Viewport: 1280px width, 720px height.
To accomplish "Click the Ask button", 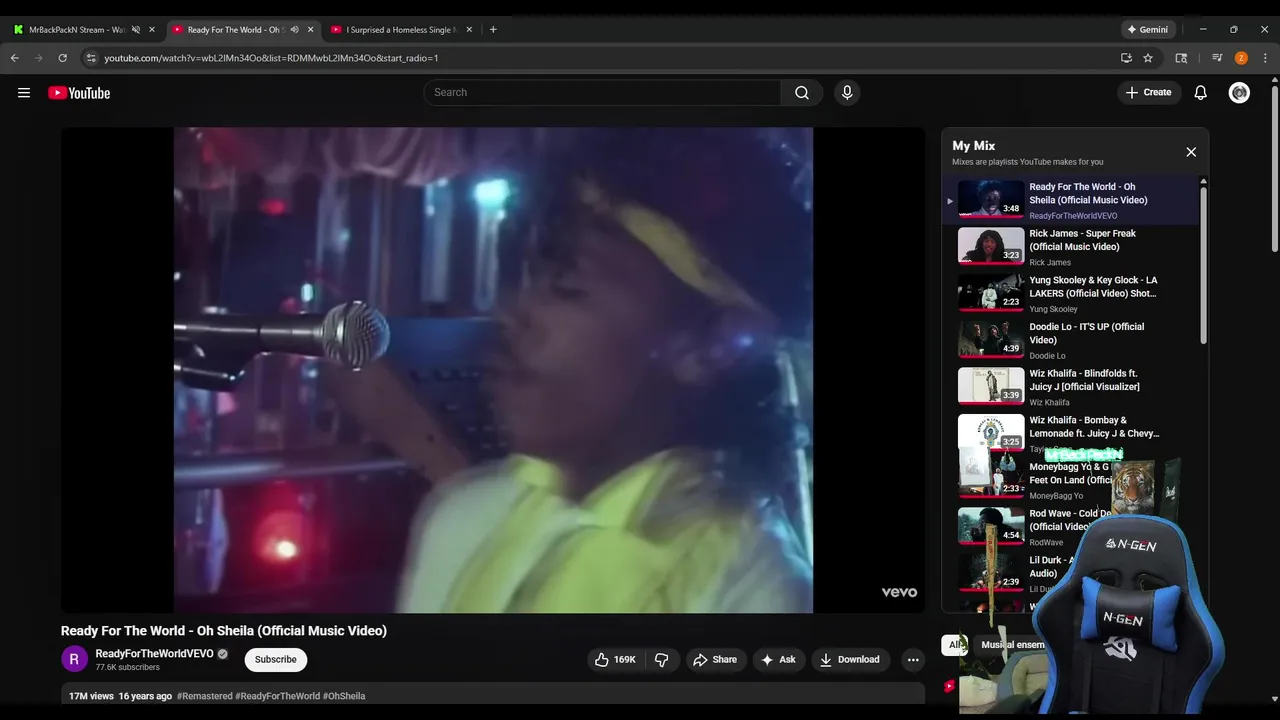I will [x=778, y=660].
